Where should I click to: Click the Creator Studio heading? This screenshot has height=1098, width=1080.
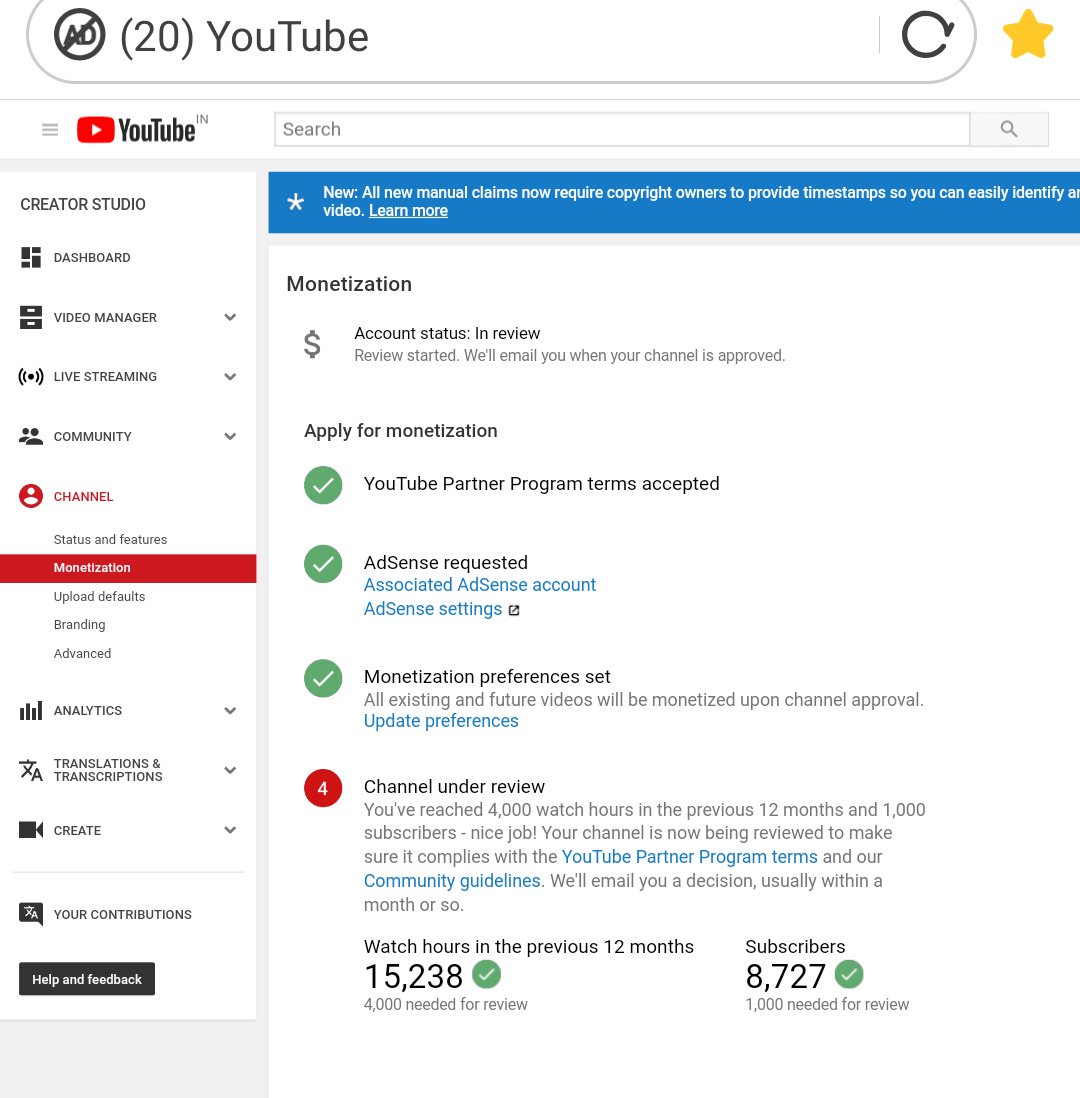pos(83,204)
